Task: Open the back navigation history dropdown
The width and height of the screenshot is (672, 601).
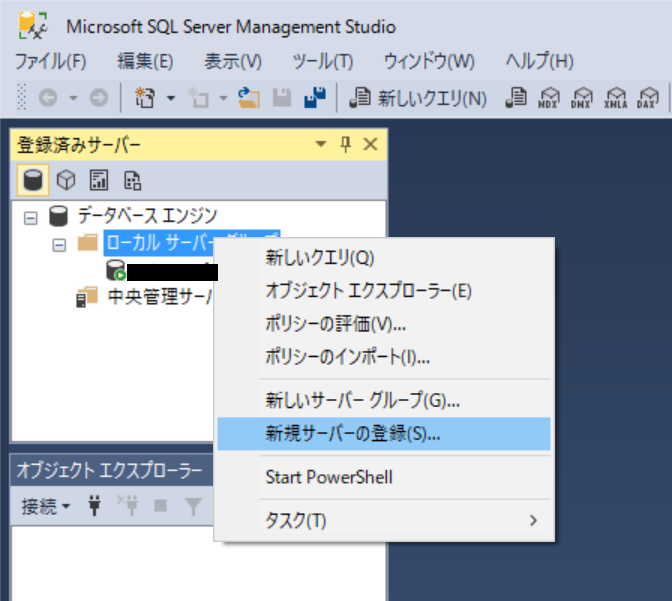Action: tap(73, 98)
